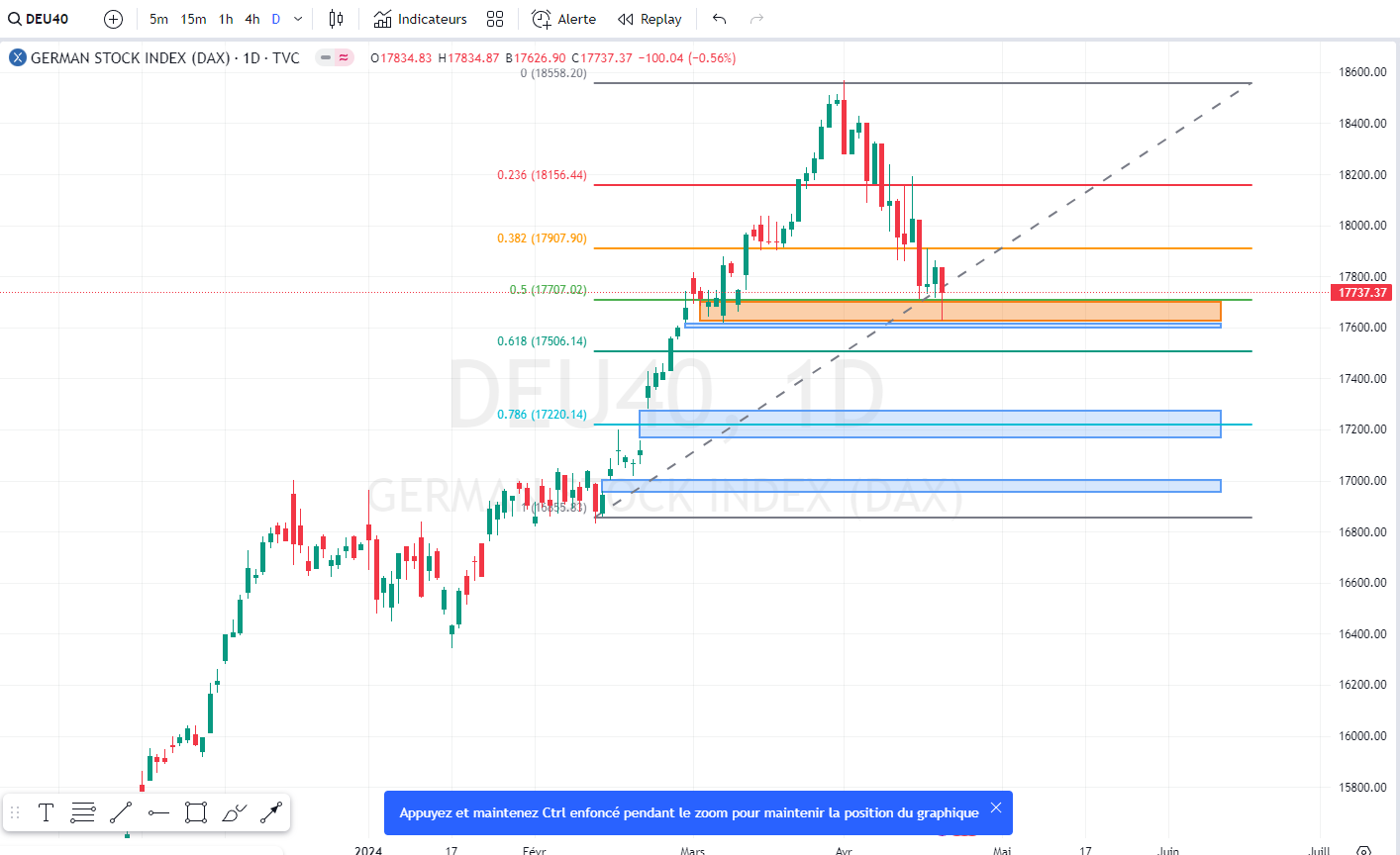The height and width of the screenshot is (855, 1400).
Task: Open the Indicateurs menu
Action: coord(421,19)
